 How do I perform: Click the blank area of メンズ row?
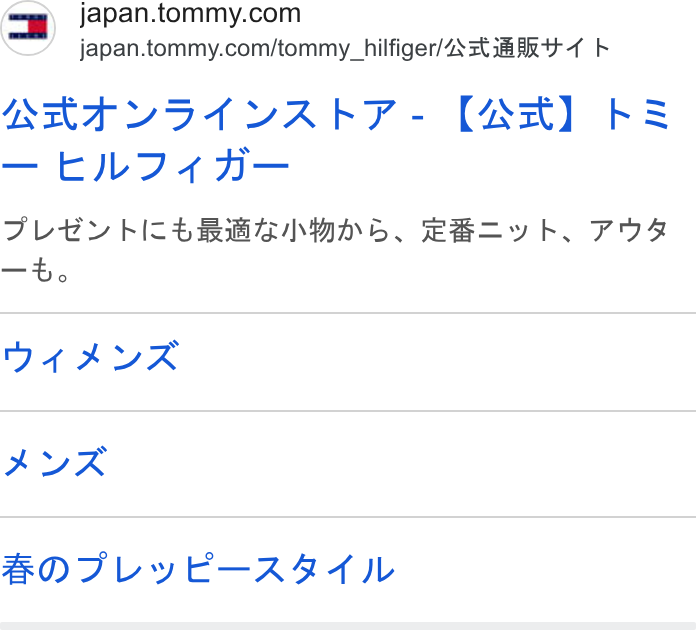coord(402,464)
